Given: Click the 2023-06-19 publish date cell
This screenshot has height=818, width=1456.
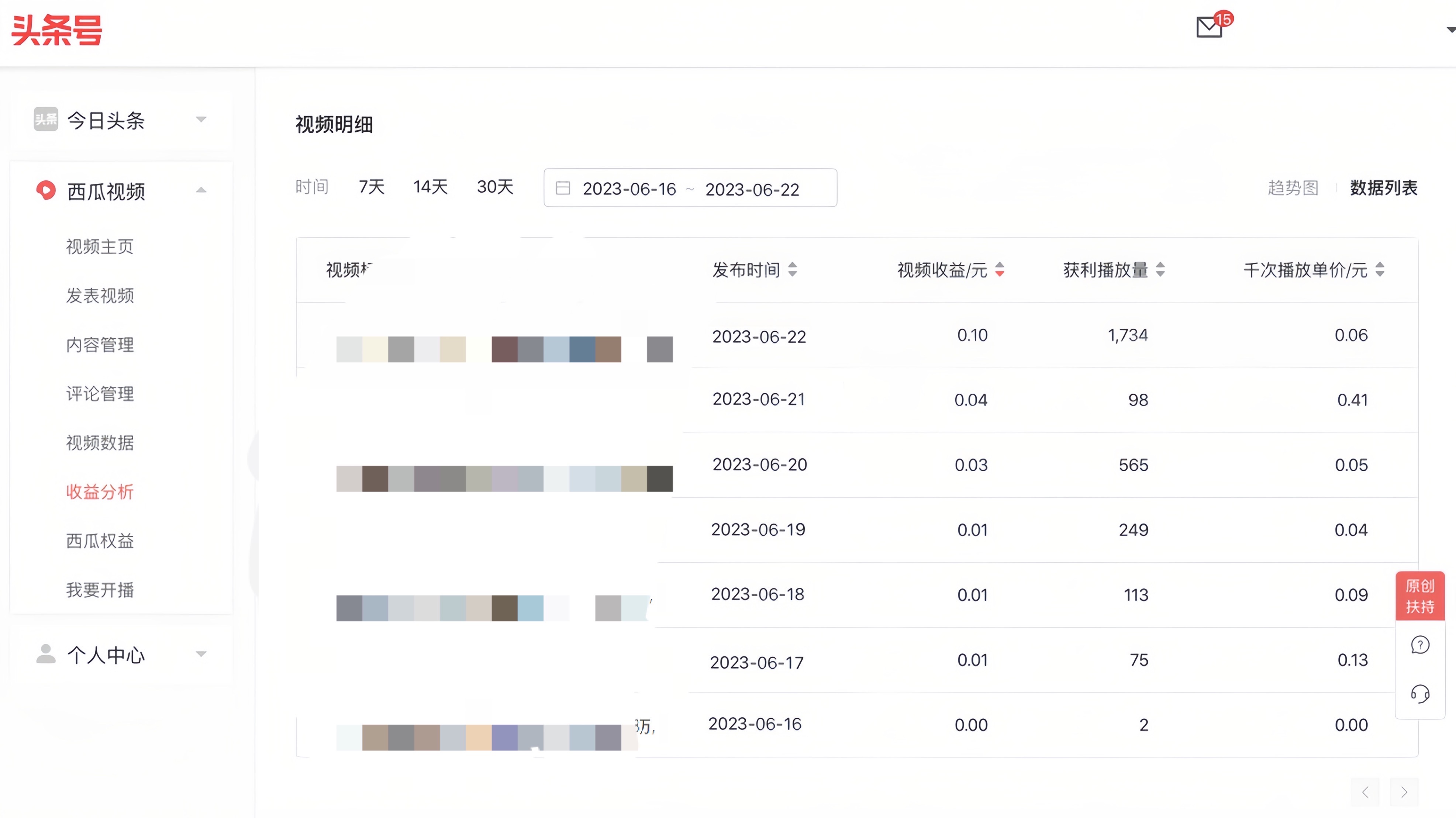Looking at the screenshot, I should (758, 530).
